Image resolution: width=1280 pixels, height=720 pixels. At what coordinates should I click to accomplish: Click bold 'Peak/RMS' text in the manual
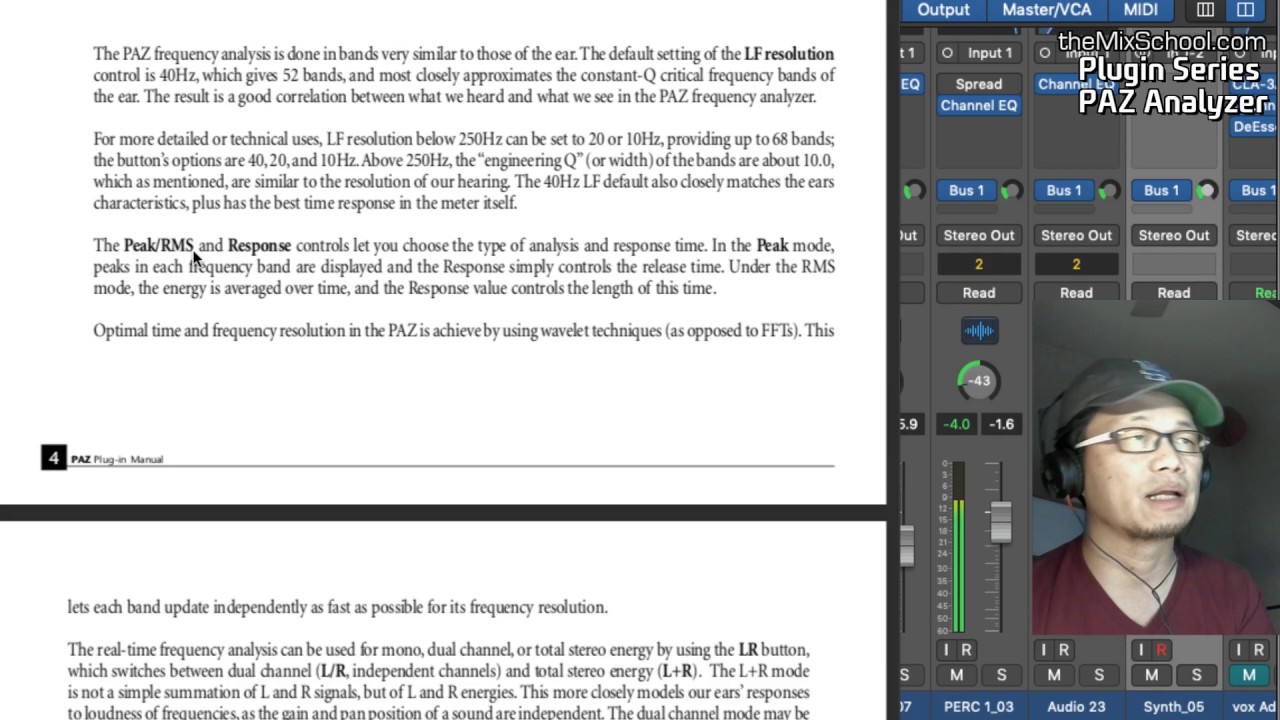pyautogui.click(x=158, y=245)
